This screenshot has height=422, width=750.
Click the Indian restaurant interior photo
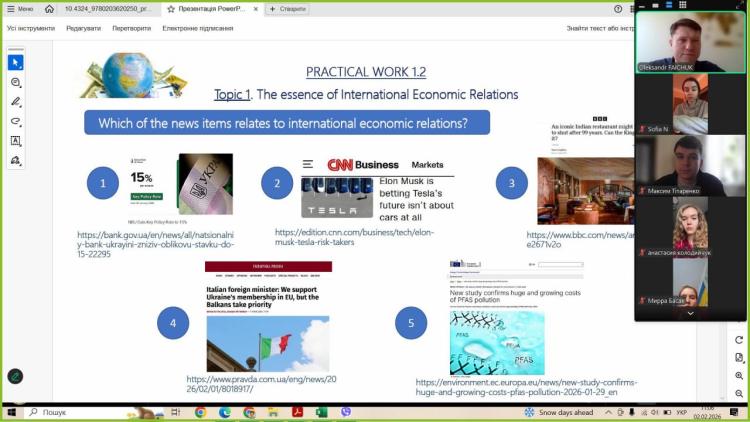point(586,191)
